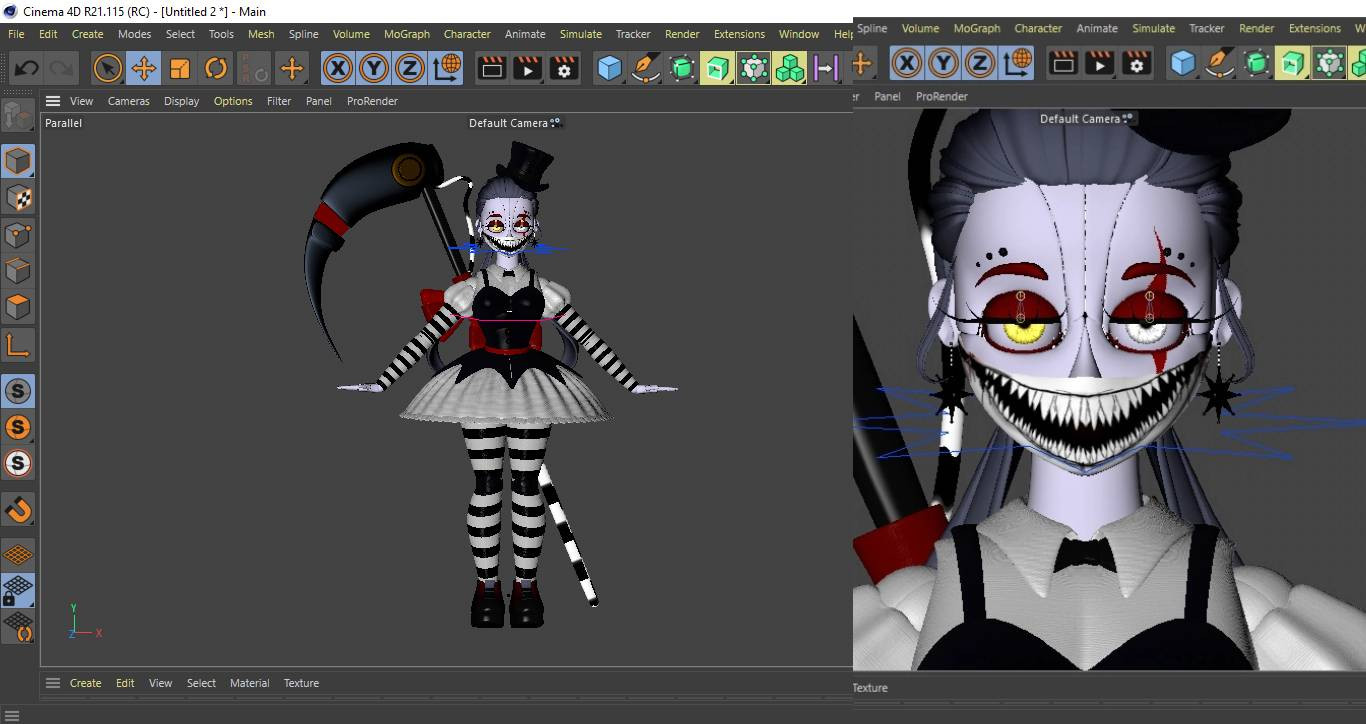Click Render to Picture Viewer in right window
Screen dimensions: 1366x724
pos(1099,64)
